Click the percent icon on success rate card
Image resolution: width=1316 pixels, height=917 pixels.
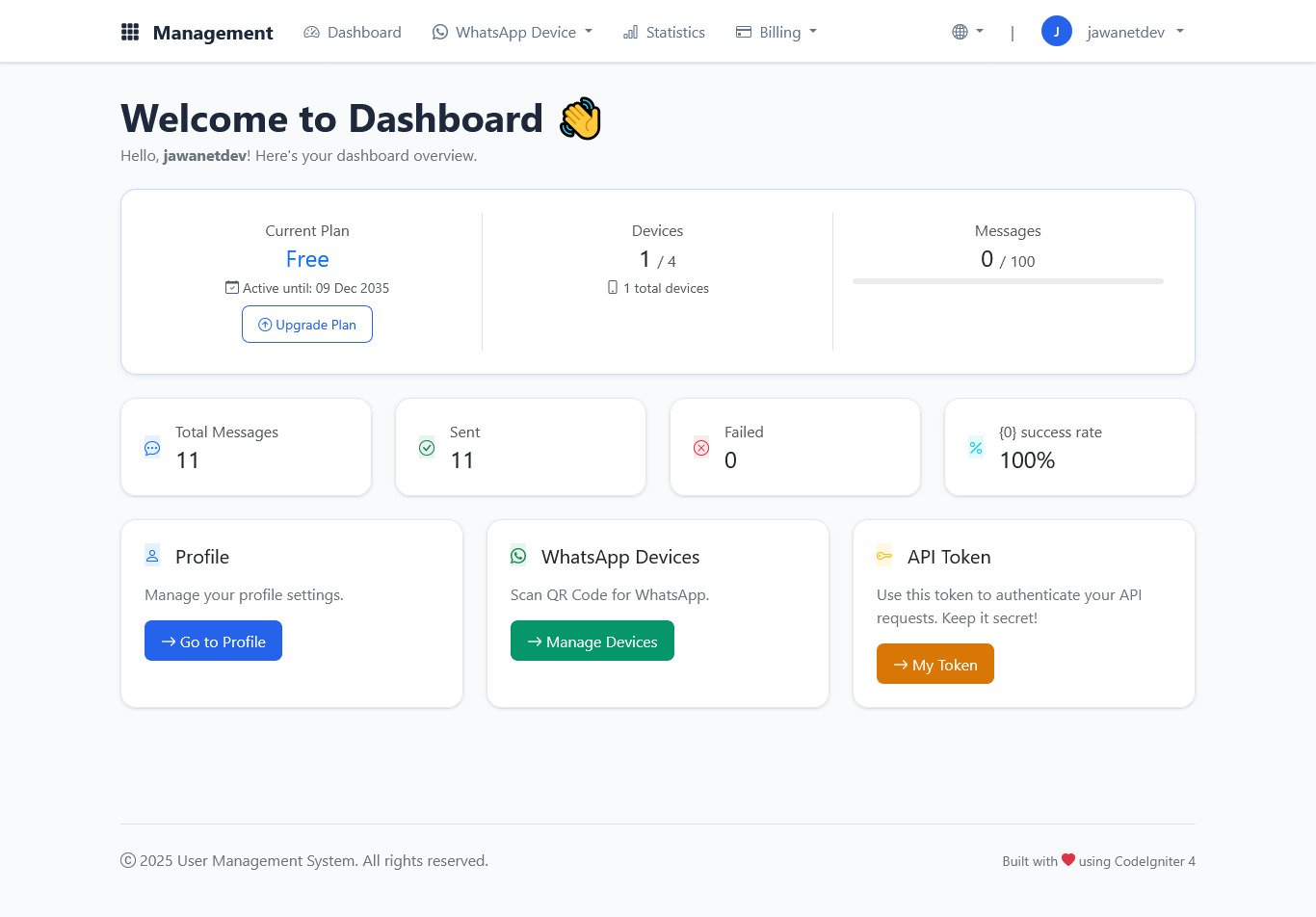[976, 447]
